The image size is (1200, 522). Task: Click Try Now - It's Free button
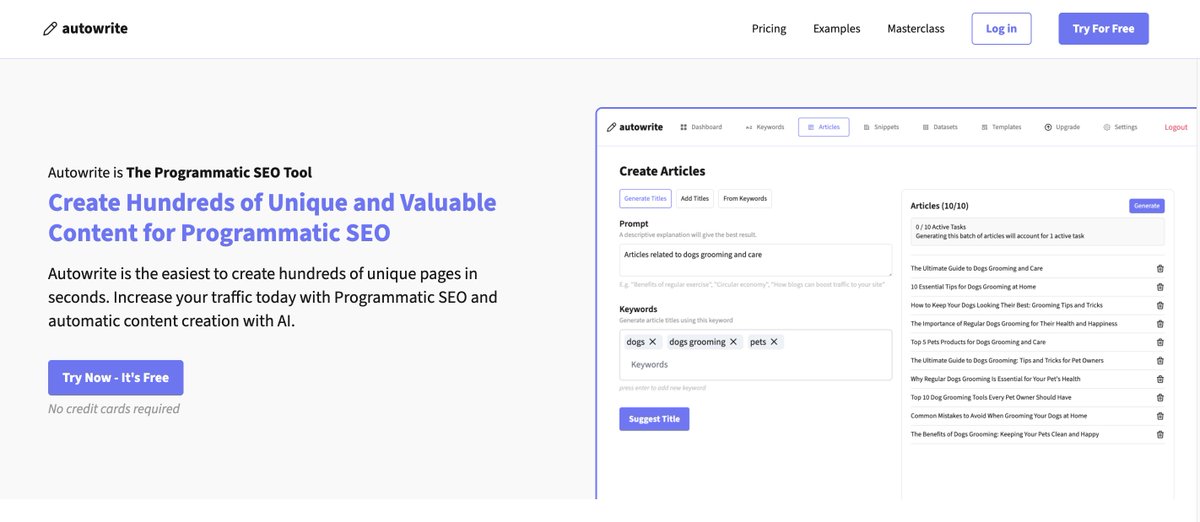click(116, 377)
